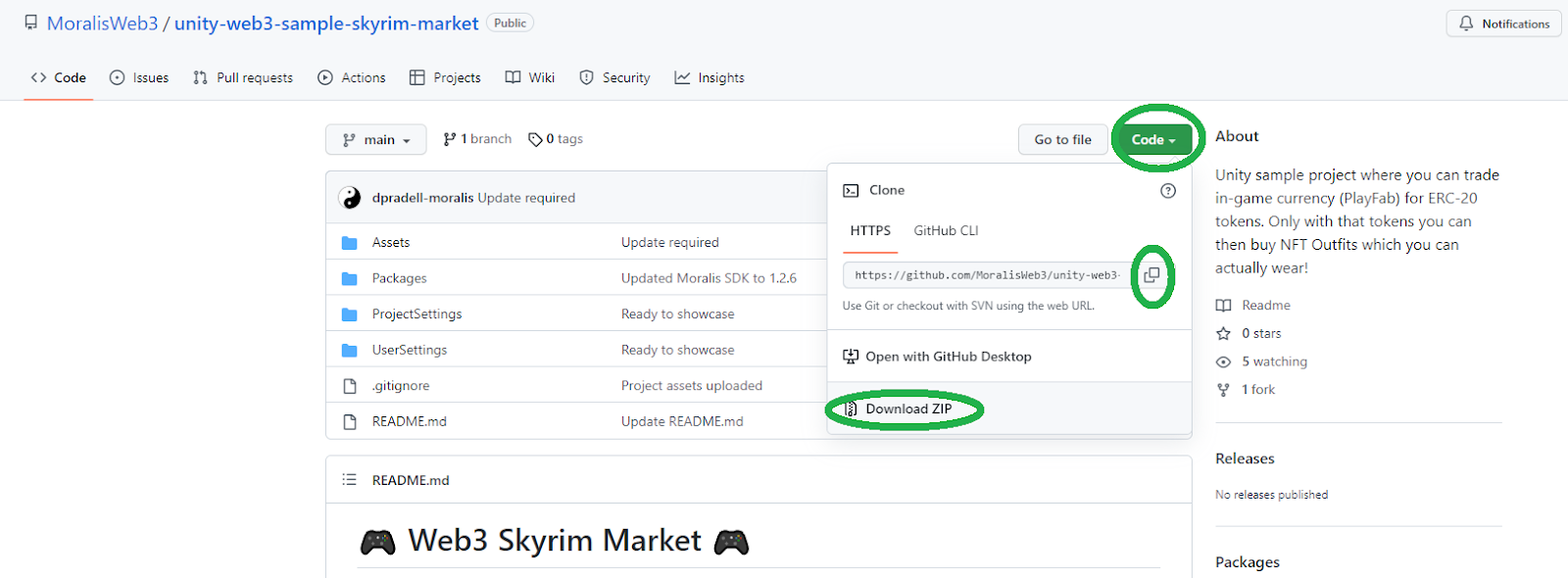
Task: Open the Projects tab
Action: pyautogui.click(x=445, y=77)
